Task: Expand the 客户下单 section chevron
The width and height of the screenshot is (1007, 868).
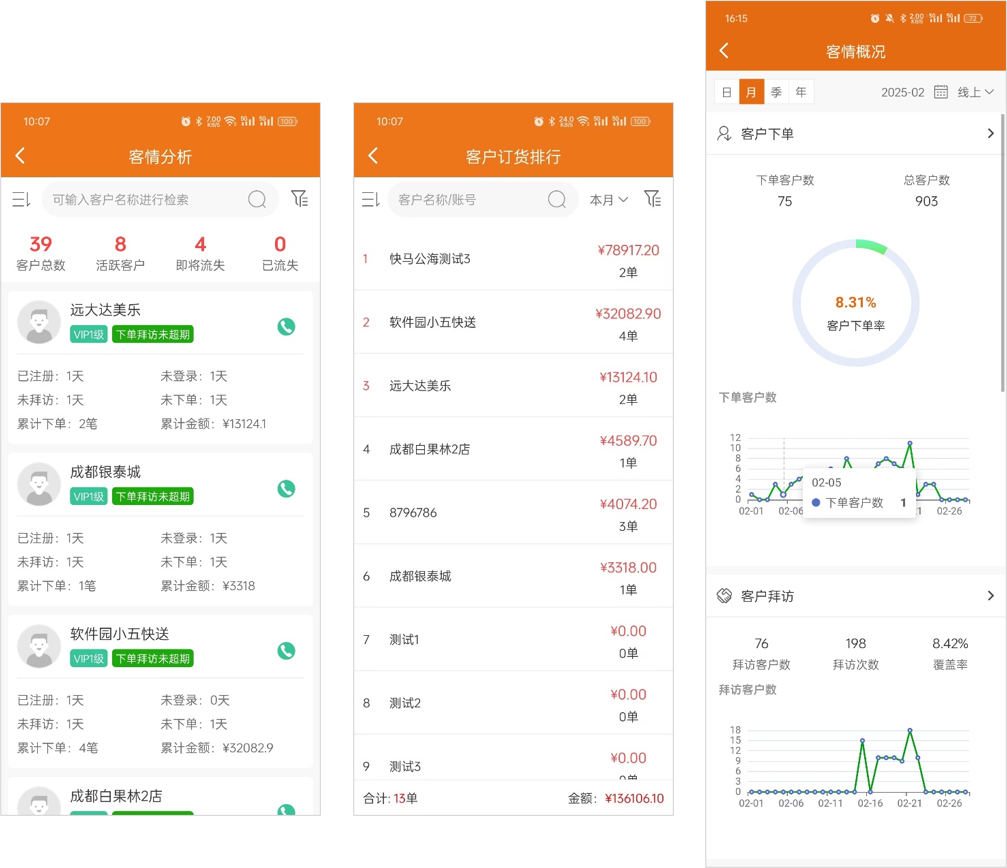Action: (x=990, y=132)
